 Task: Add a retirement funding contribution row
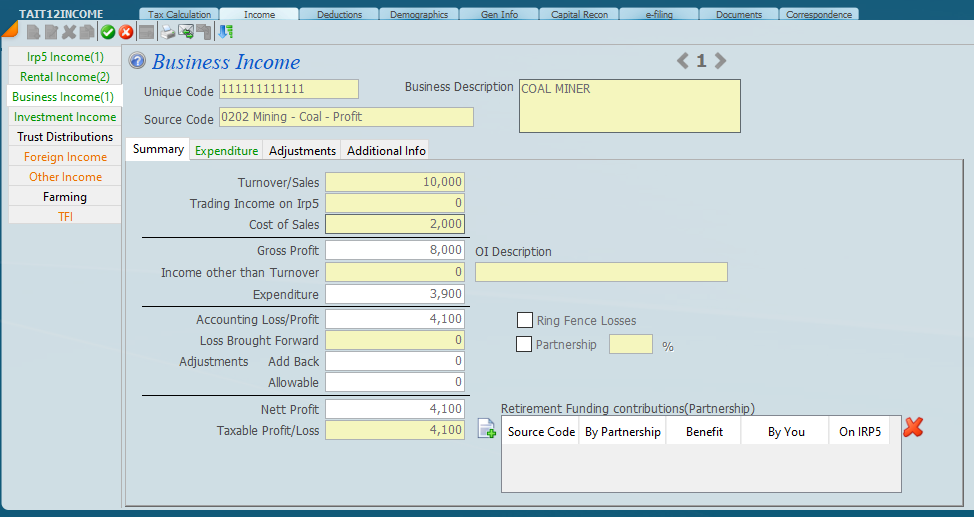pyautogui.click(x=486, y=428)
